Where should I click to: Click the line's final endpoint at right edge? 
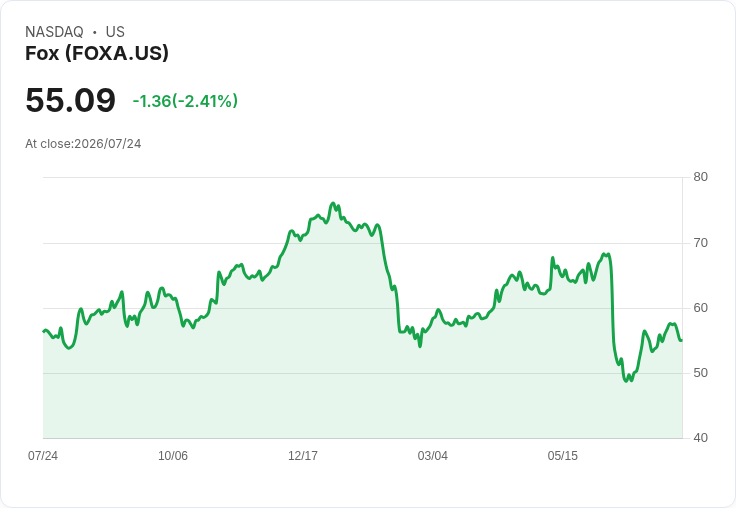click(682, 340)
